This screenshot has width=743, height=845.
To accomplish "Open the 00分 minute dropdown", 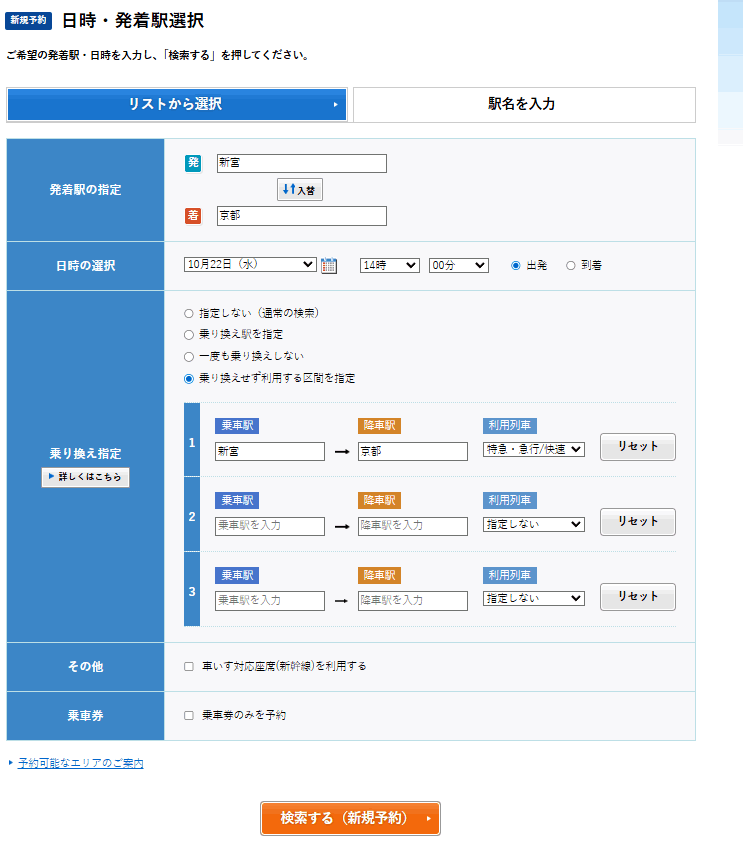I will point(458,265).
